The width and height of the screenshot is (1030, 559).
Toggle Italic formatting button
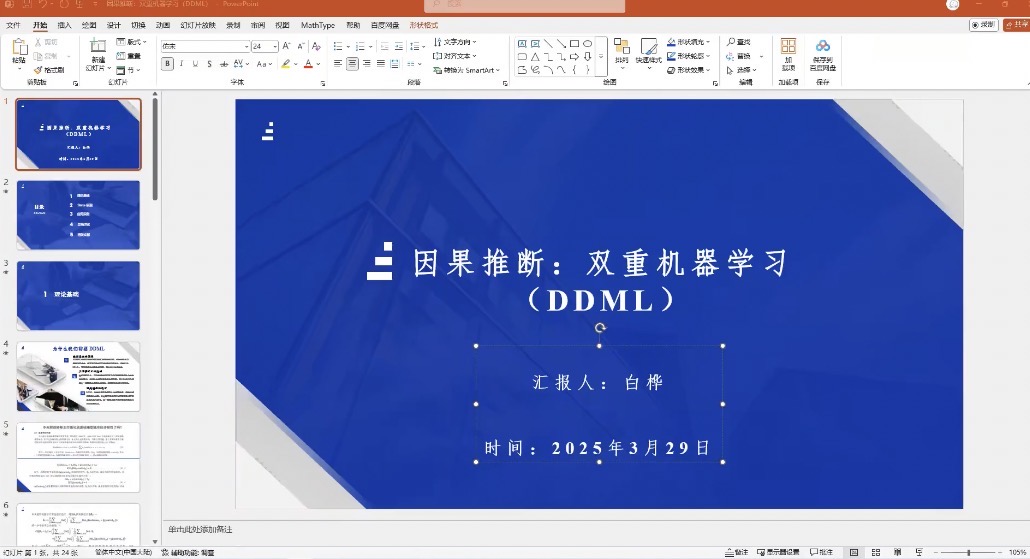[x=181, y=64]
